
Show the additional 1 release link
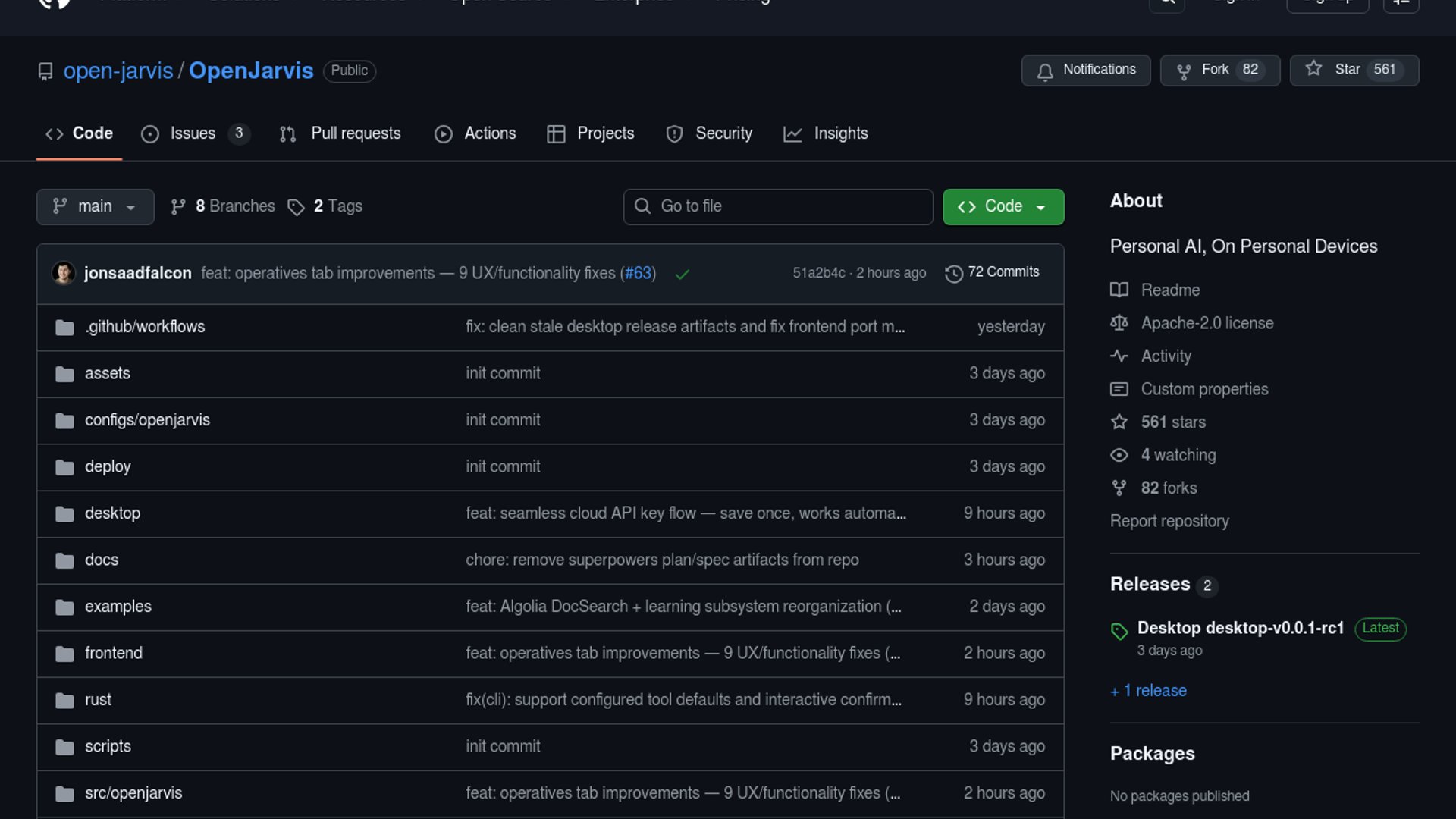(x=1148, y=691)
